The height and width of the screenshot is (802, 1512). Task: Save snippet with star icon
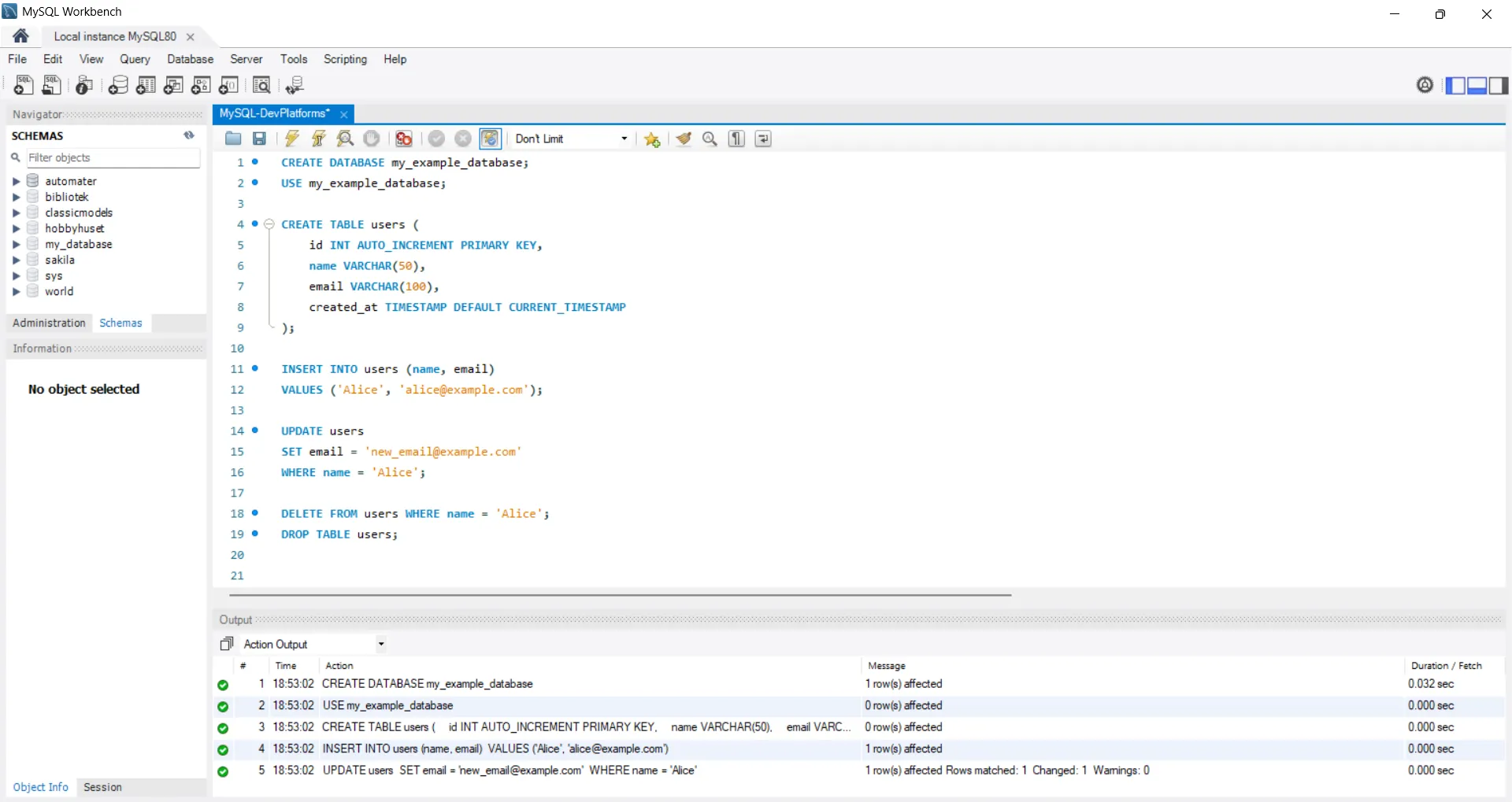[x=652, y=139]
